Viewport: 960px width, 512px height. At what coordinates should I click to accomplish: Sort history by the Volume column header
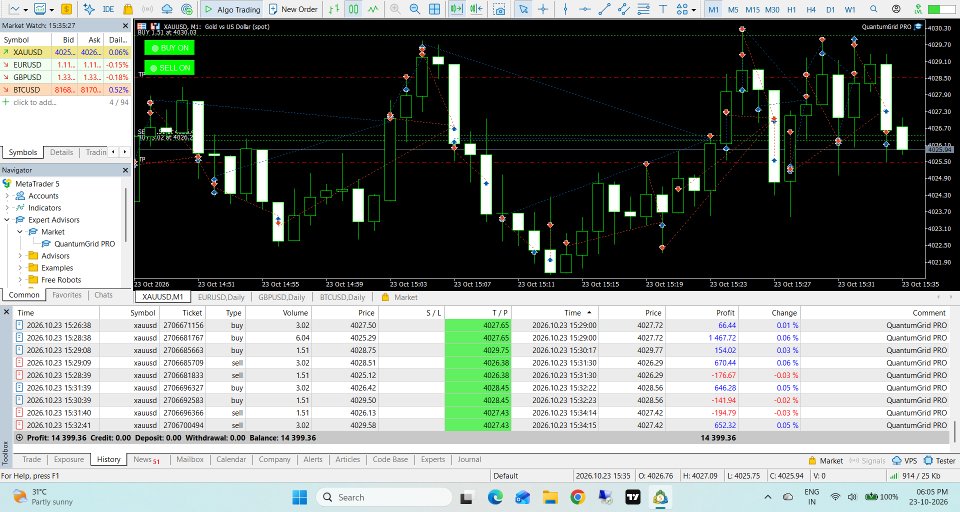click(x=279, y=312)
